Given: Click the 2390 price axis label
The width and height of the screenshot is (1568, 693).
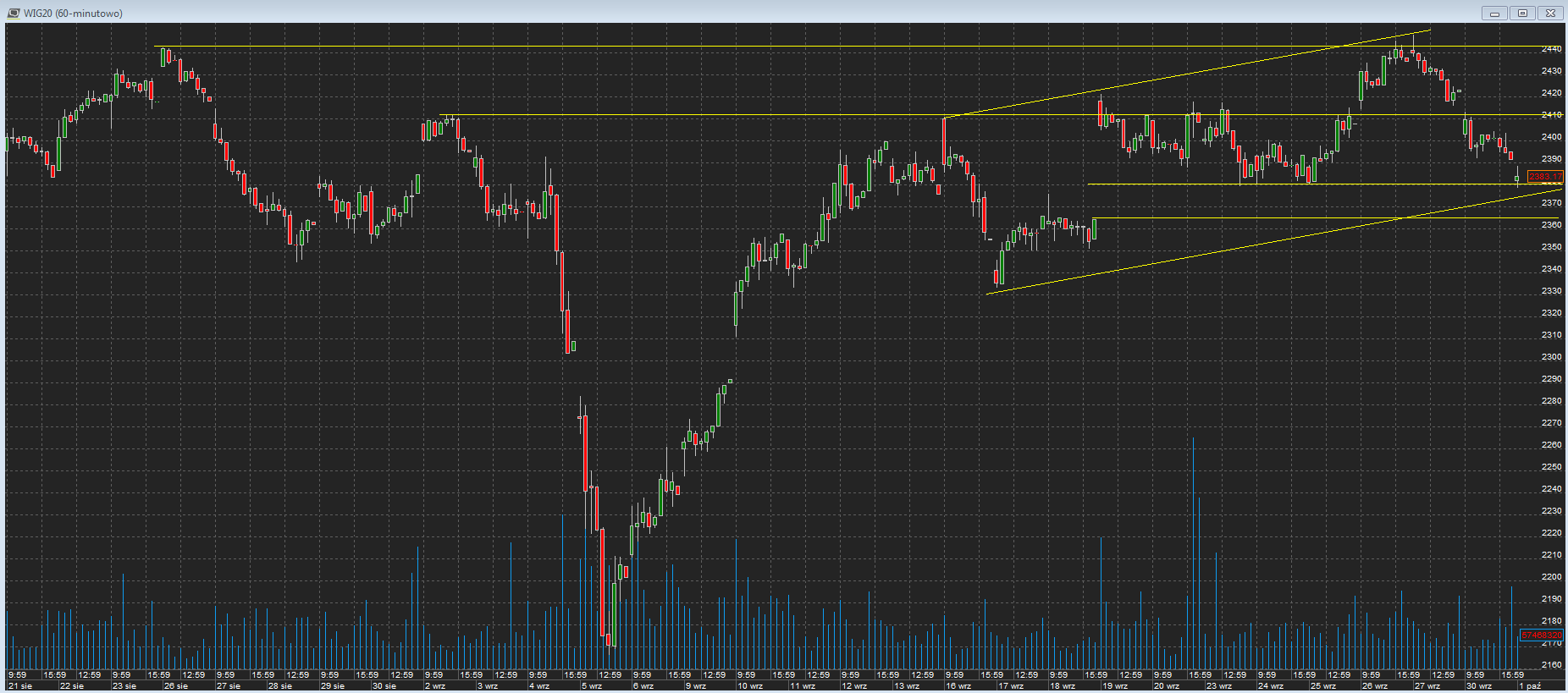Looking at the screenshot, I should [x=1552, y=159].
